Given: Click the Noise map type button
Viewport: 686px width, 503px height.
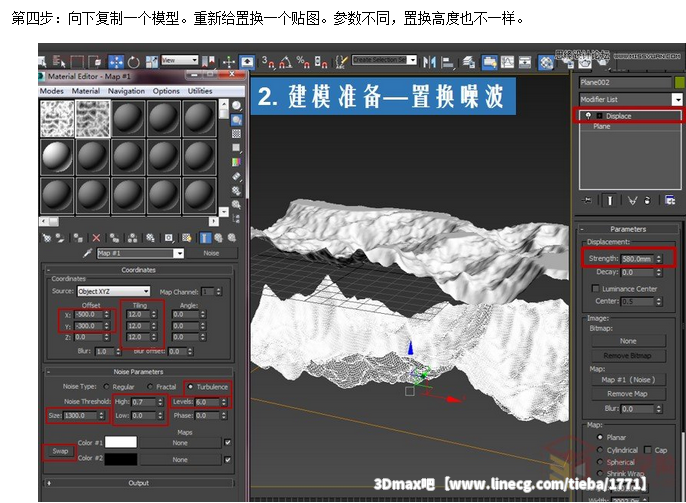Looking at the screenshot, I should (x=211, y=253).
